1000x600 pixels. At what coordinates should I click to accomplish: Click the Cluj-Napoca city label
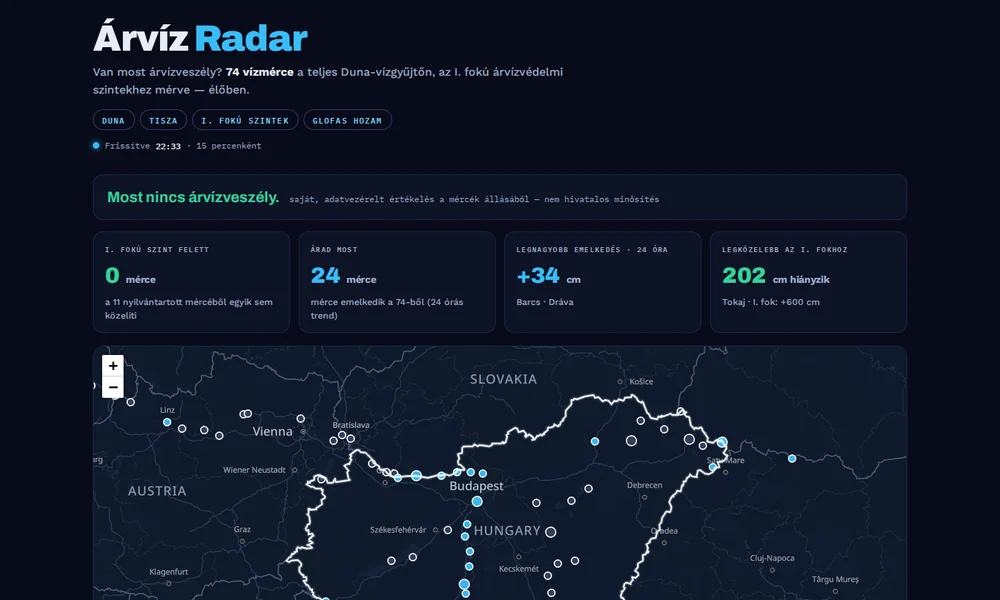(x=772, y=558)
